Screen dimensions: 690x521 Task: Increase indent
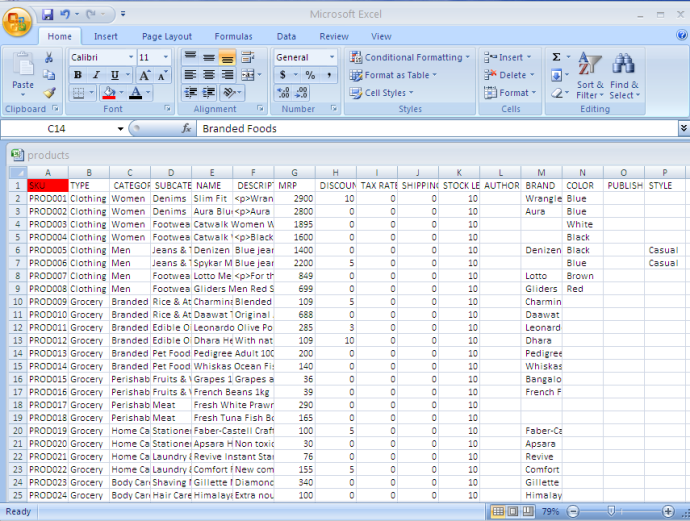[x=209, y=92]
